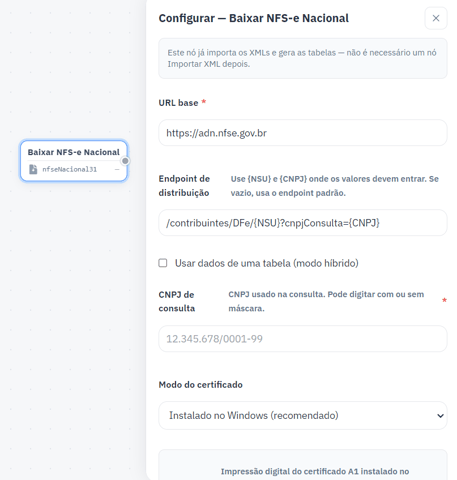Close the Configurar panel with the X

[436, 18]
